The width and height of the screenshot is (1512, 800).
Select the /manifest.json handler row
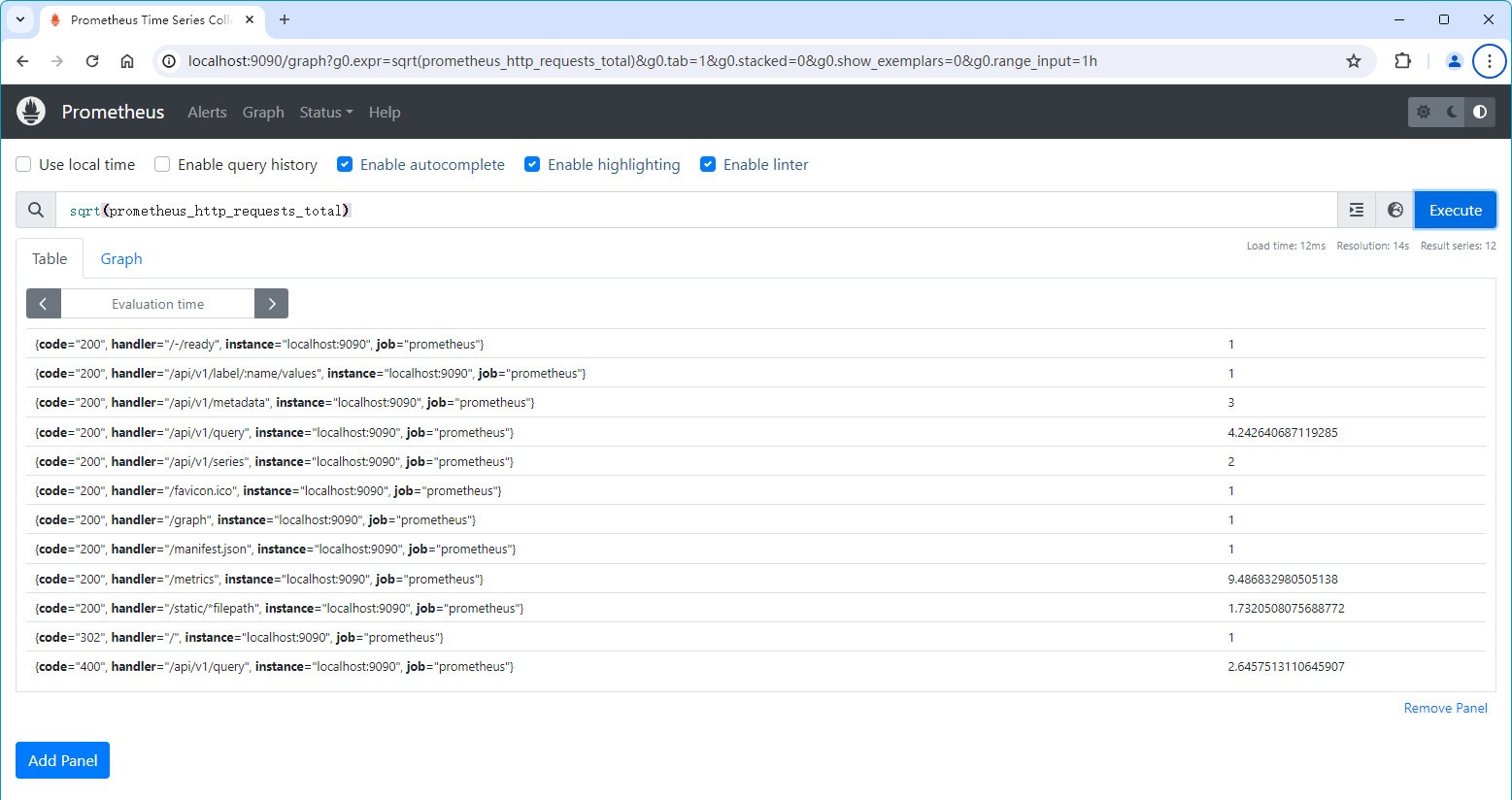pos(756,549)
